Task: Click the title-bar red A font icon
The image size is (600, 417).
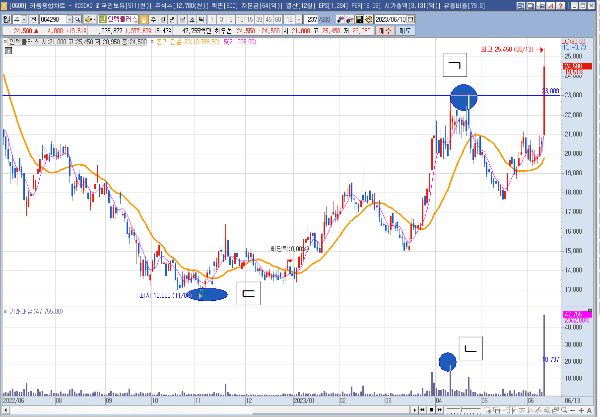Action: (551, 6)
